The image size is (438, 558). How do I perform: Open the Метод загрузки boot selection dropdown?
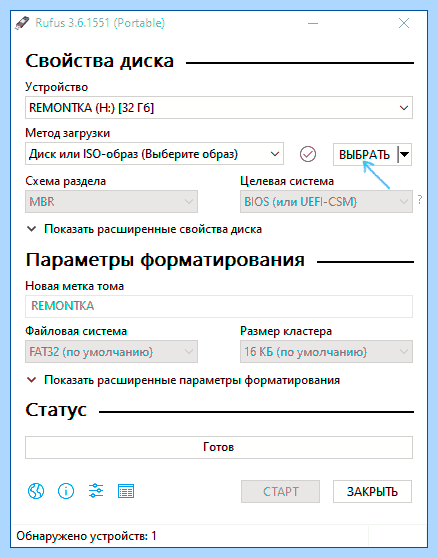tap(154, 154)
